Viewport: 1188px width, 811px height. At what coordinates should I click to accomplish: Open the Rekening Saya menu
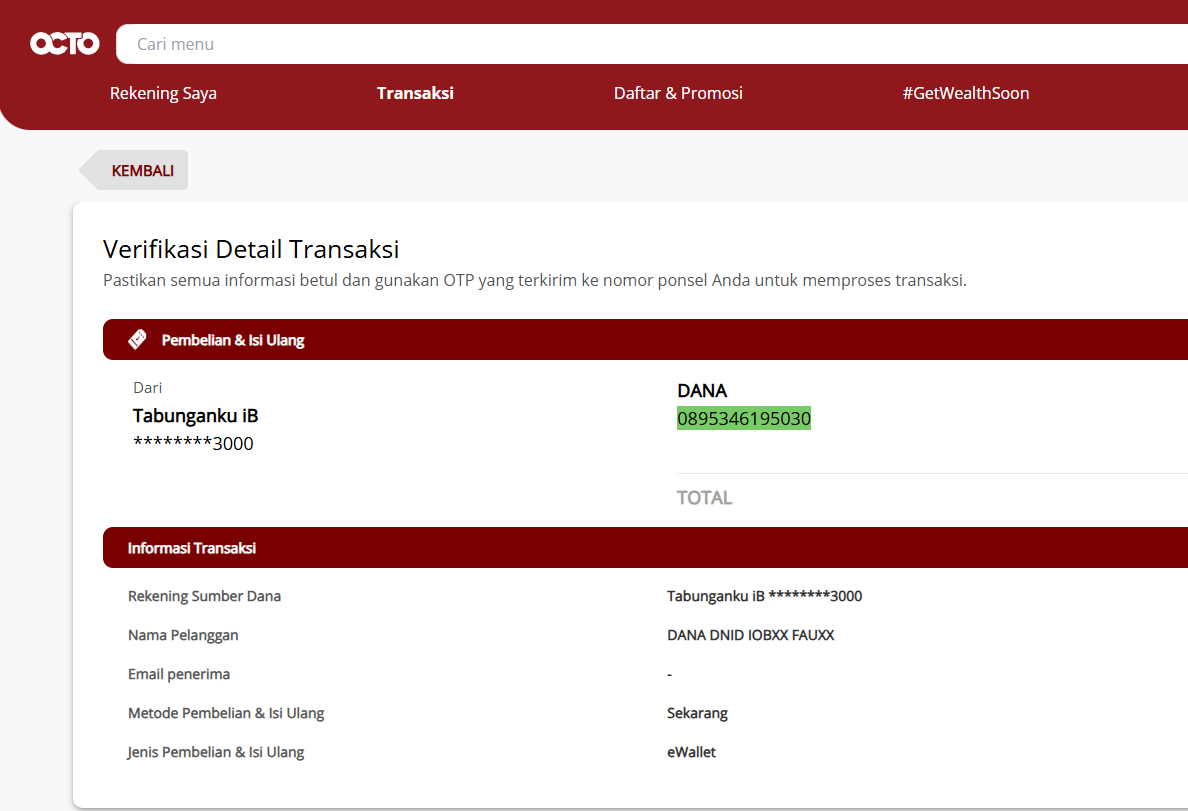point(163,93)
